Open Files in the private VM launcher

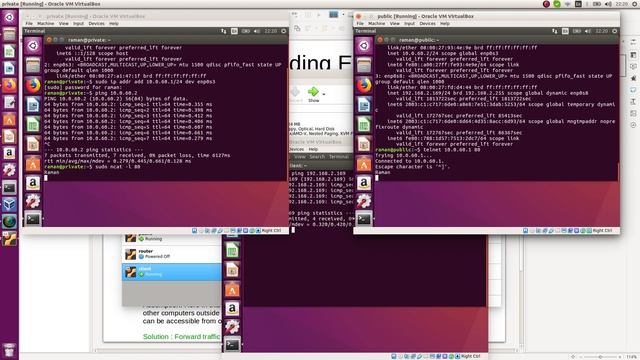(x=33, y=65)
